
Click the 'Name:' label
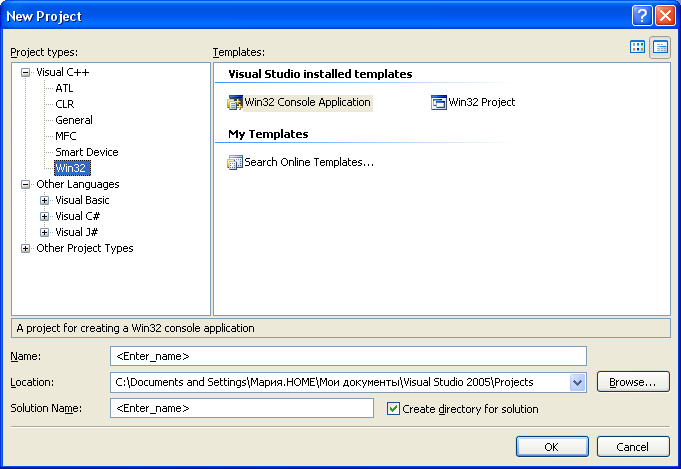click(x=26, y=357)
